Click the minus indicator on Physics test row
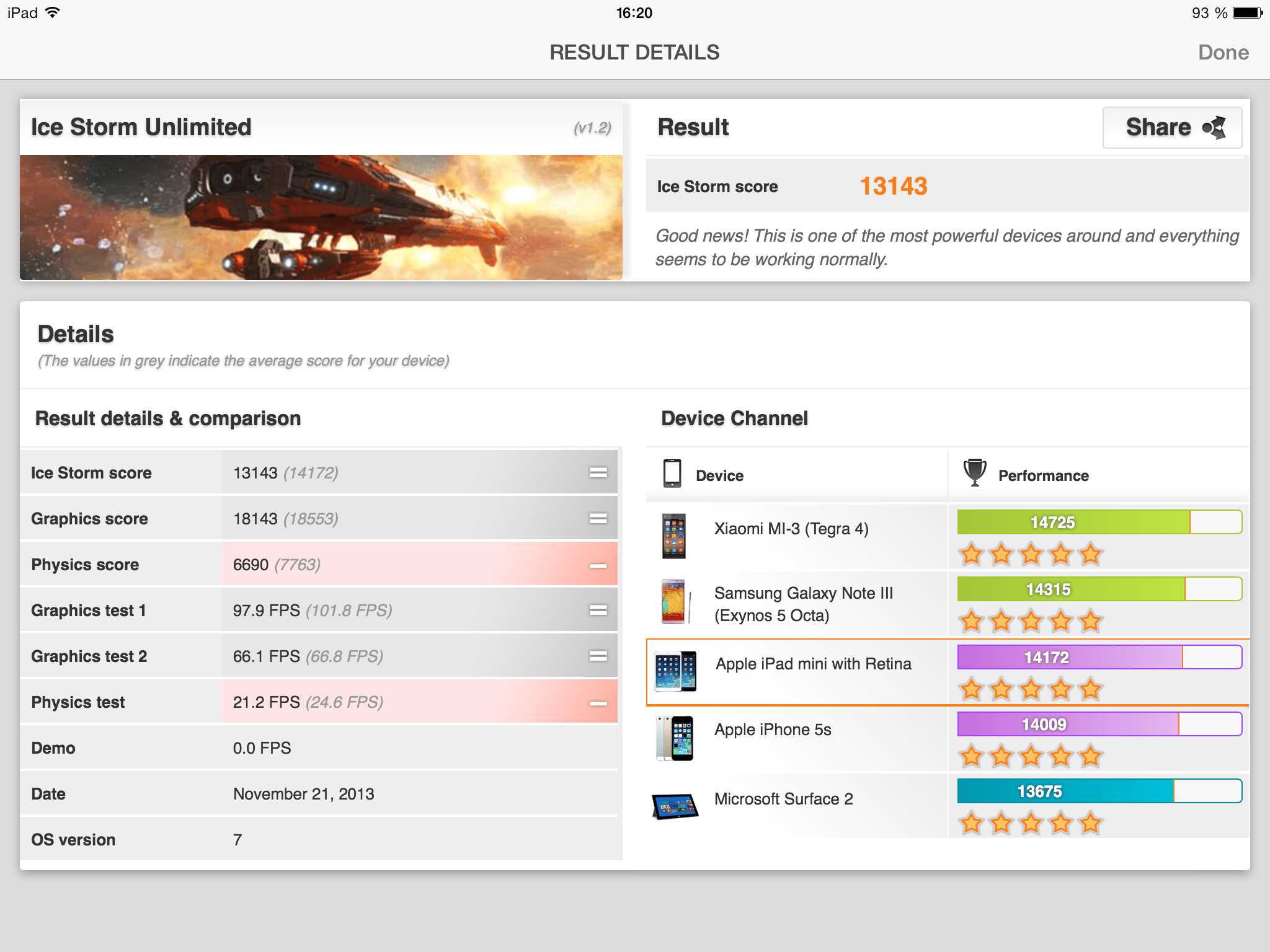This screenshot has width=1270, height=952. (x=598, y=703)
